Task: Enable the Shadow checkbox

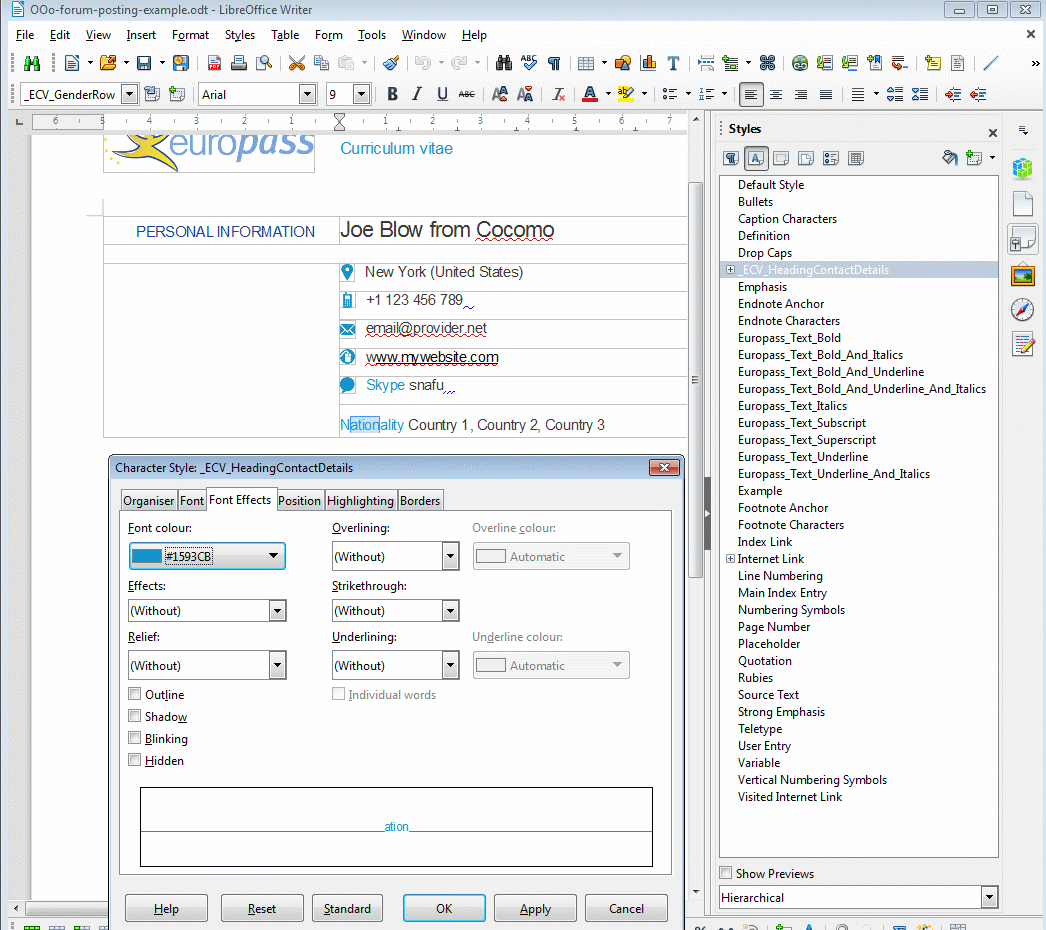Action: tap(135, 716)
